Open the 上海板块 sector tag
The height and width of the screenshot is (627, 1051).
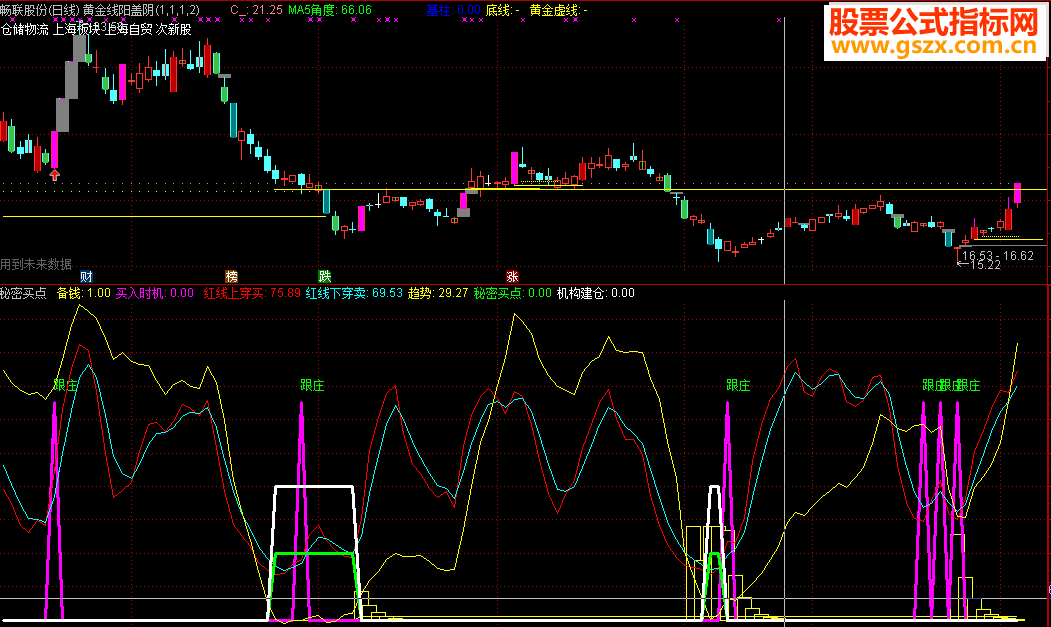pos(76,30)
